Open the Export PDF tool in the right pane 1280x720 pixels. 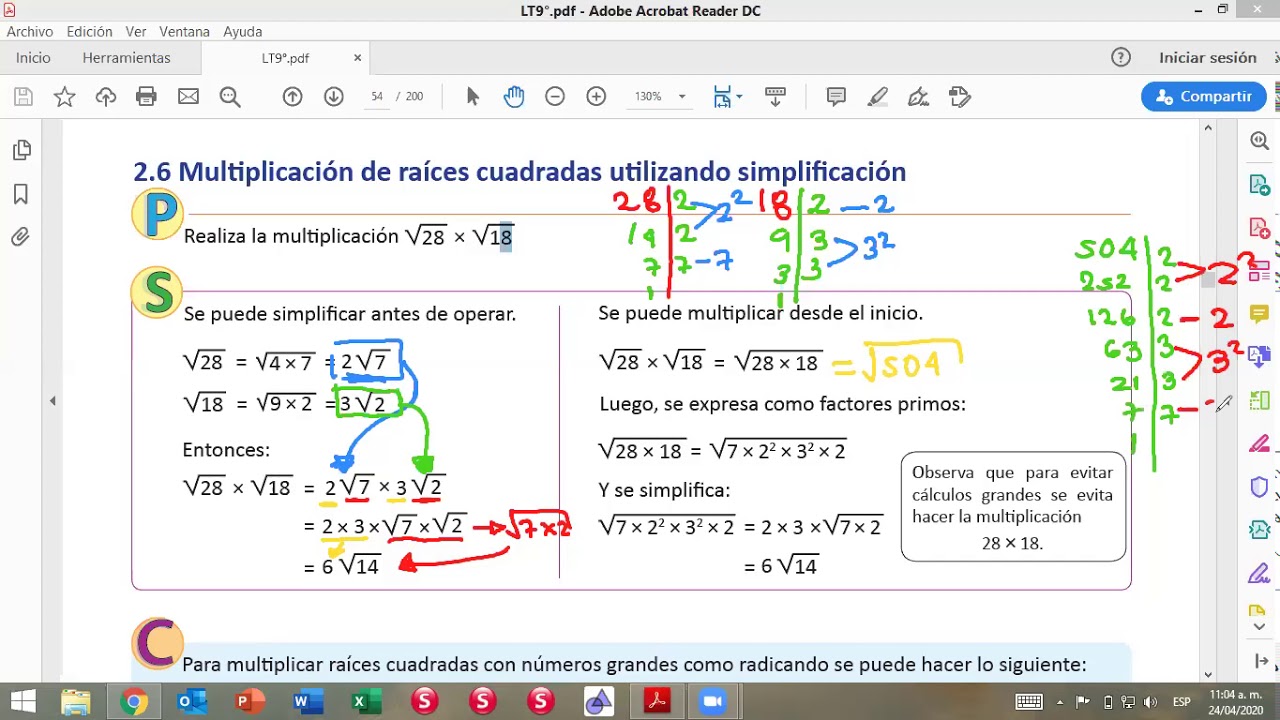[x=1259, y=185]
